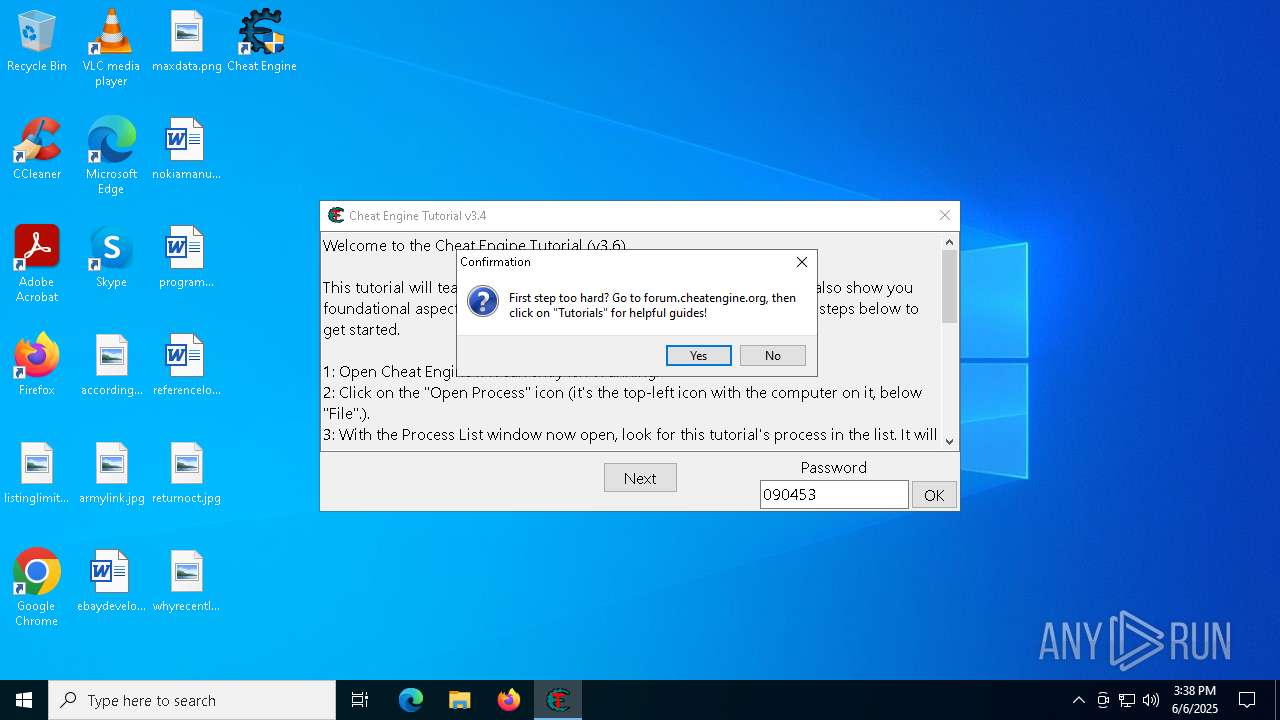Select the maxdata.png file icon
This screenshot has width=1280, height=720.
187,41
